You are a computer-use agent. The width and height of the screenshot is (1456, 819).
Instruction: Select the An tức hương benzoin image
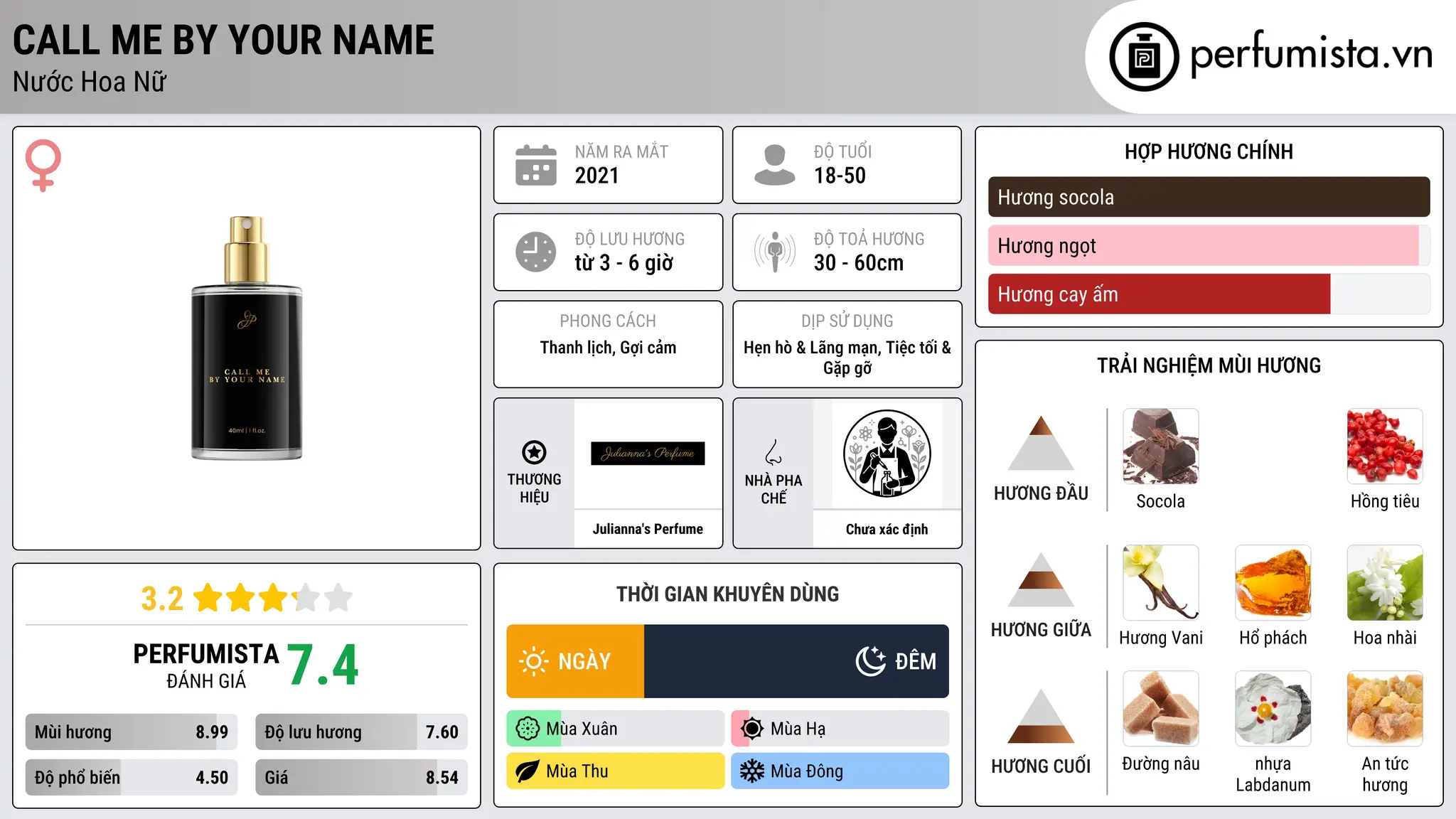tap(1385, 709)
